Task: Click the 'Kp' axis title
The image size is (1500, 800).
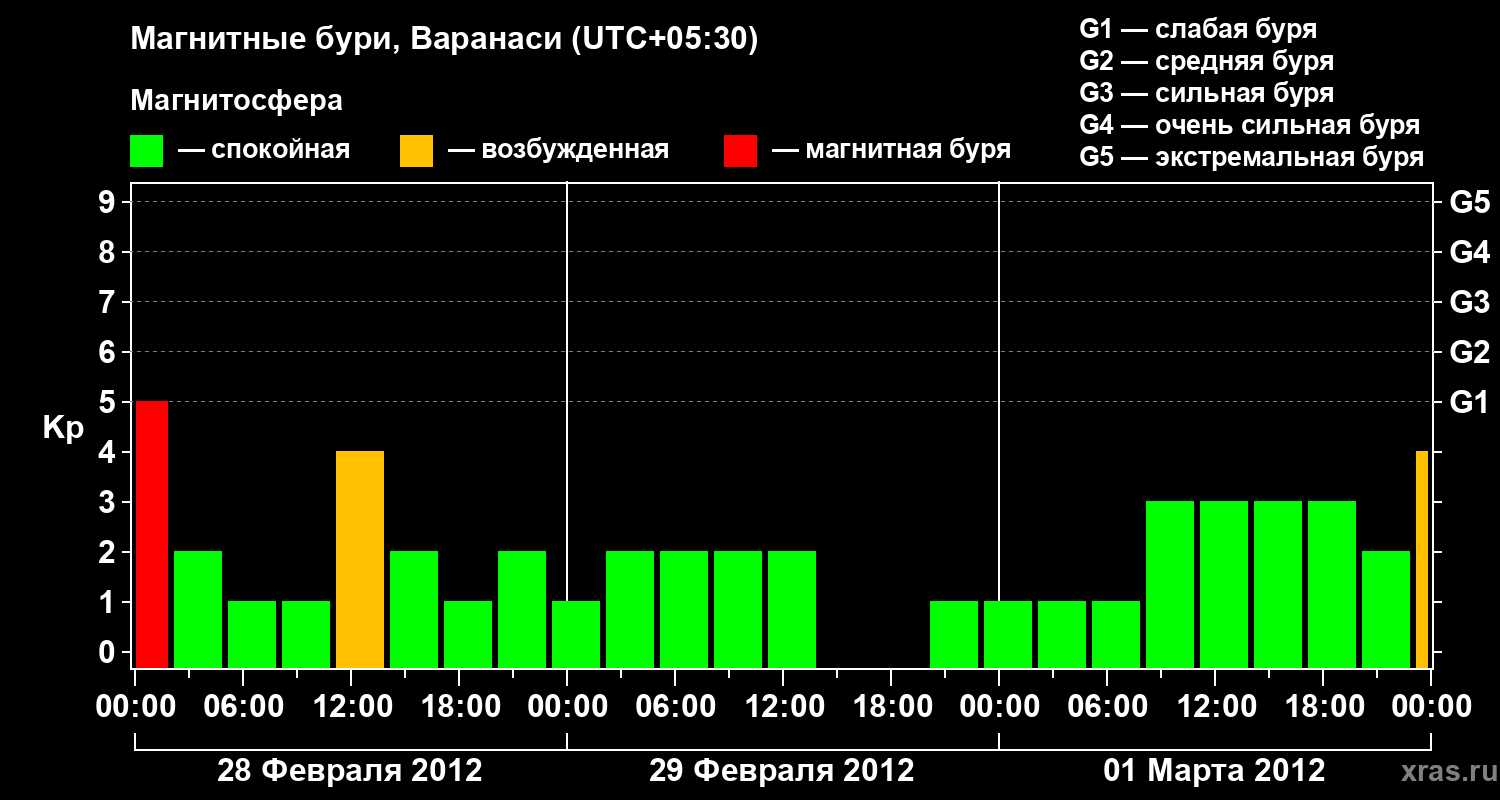Action: click(63, 428)
